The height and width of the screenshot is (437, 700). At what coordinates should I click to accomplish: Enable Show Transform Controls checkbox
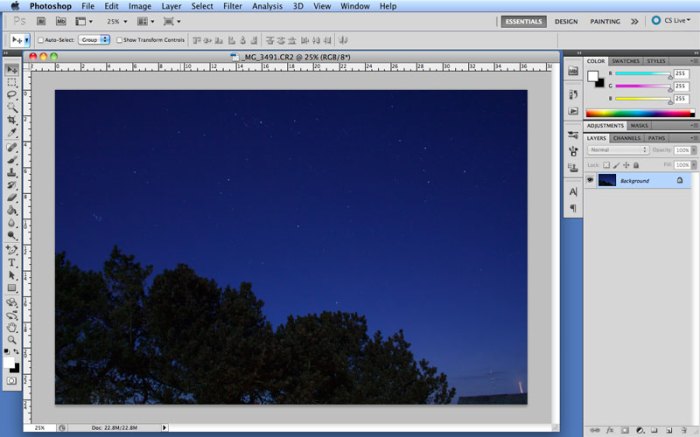(x=119, y=40)
